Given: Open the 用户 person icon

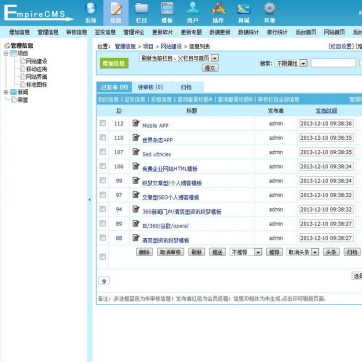Looking at the screenshot, I should coord(193,9).
